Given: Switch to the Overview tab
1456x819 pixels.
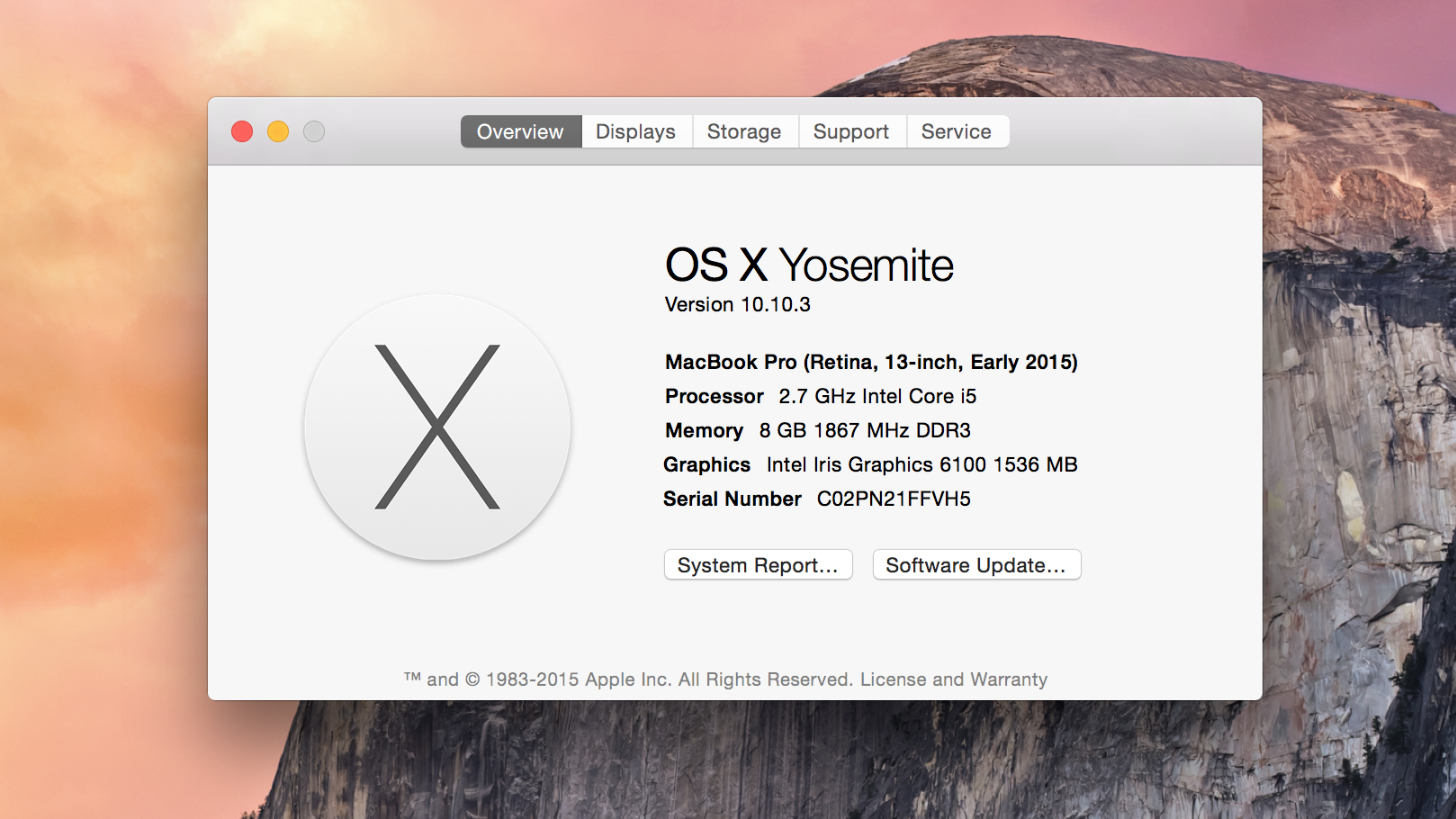Looking at the screenshot, I should point(521,131).
